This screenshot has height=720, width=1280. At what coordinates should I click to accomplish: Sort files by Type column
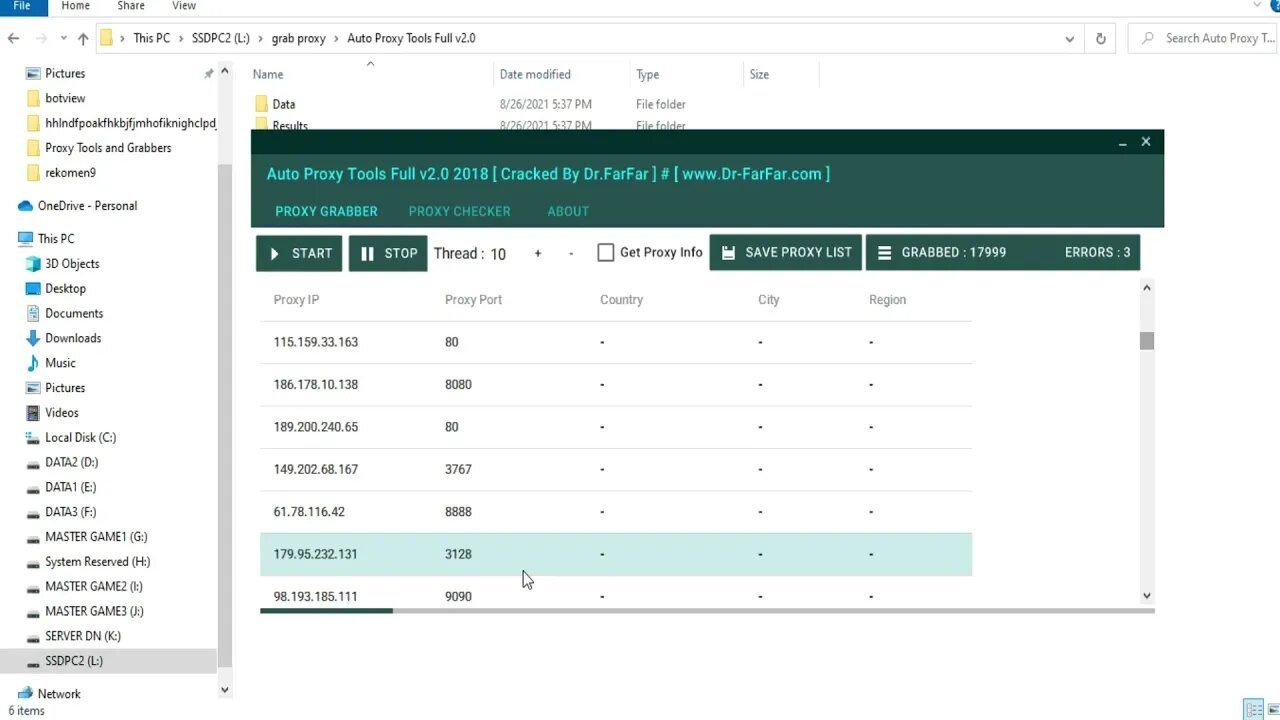(647, 74)
